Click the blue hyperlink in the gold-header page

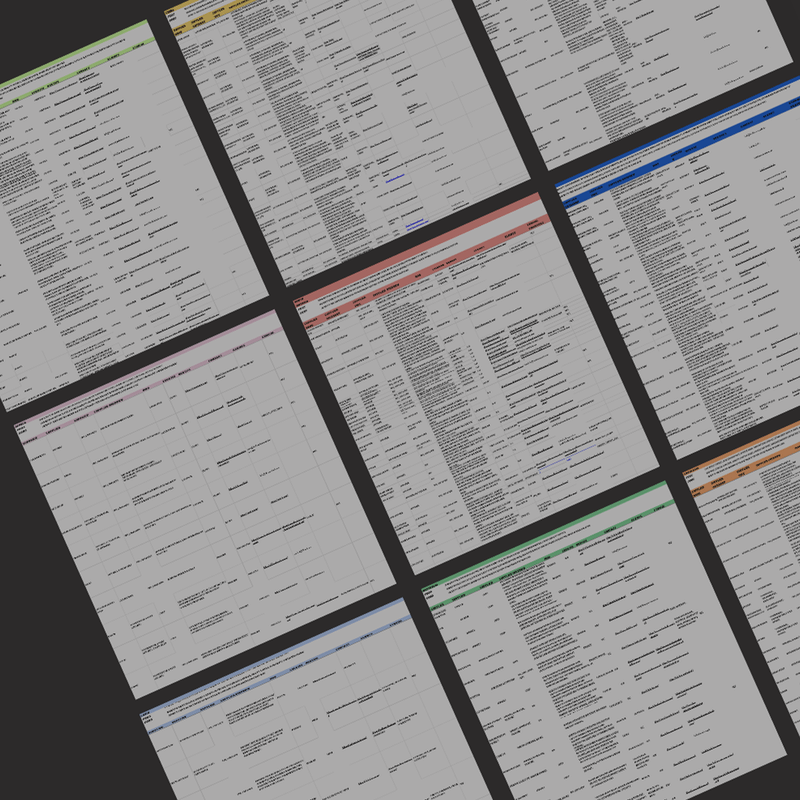(395, 178)
